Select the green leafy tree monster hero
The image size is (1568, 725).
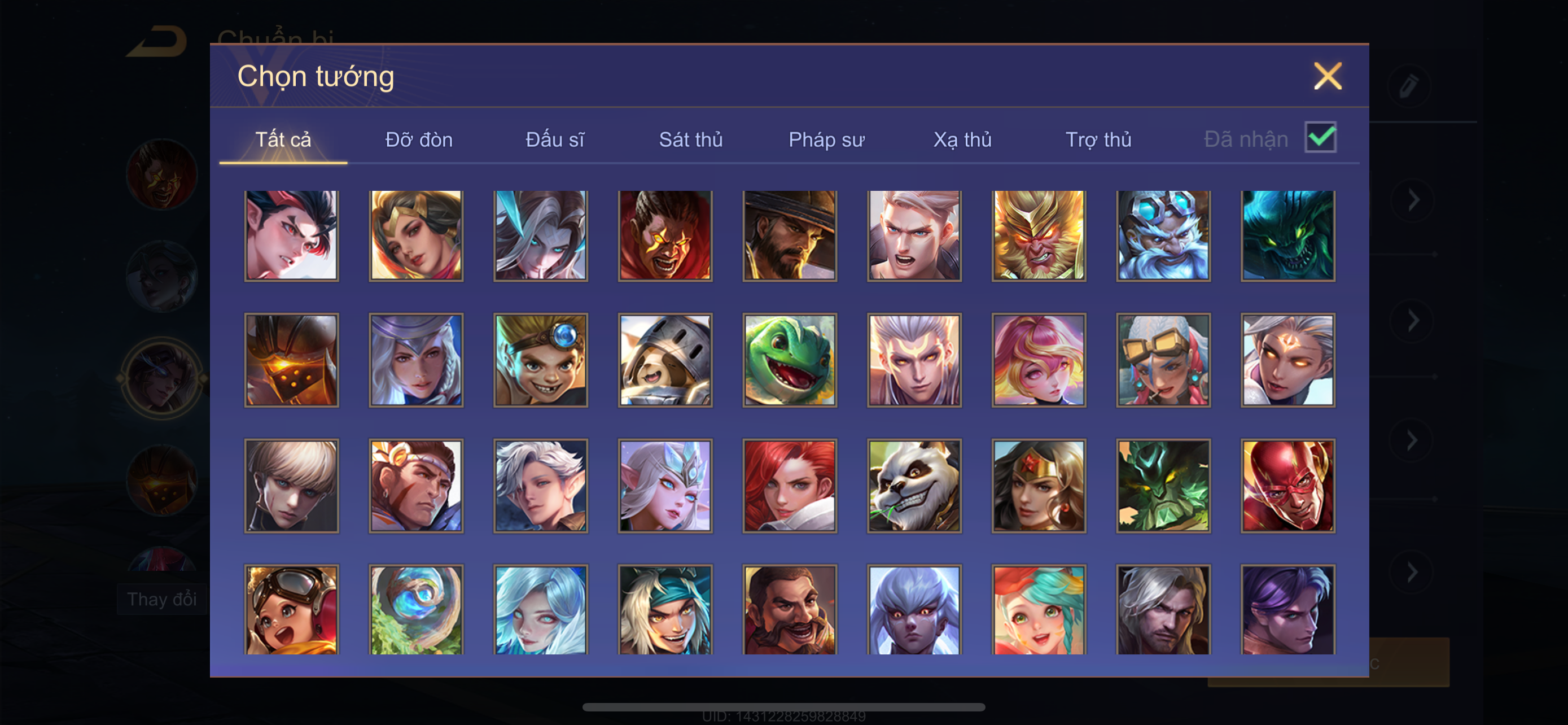[x=1163, y=485]
